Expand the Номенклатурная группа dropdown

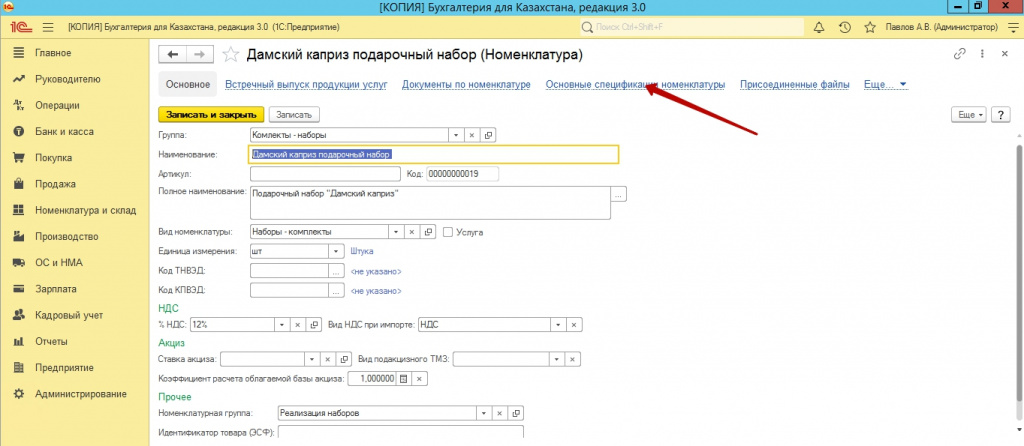(x=483, y=413)
